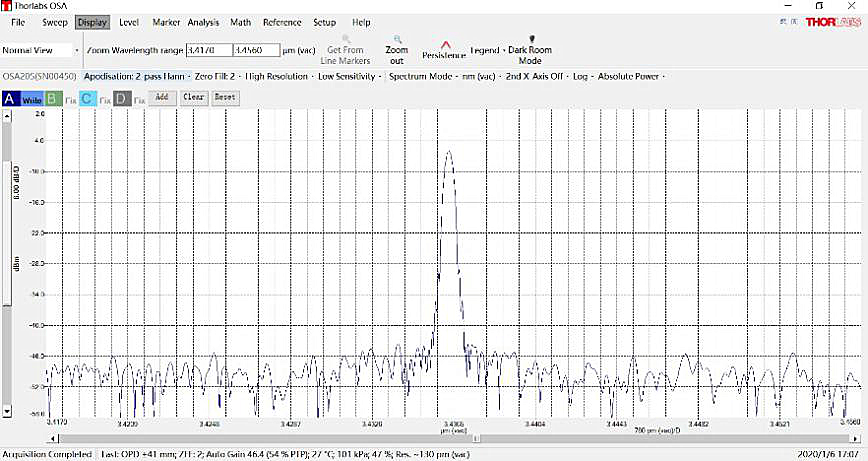The height and width of the screenshot is (461, 868).
Task: Click the Reset button
Action: click(224, 98)
